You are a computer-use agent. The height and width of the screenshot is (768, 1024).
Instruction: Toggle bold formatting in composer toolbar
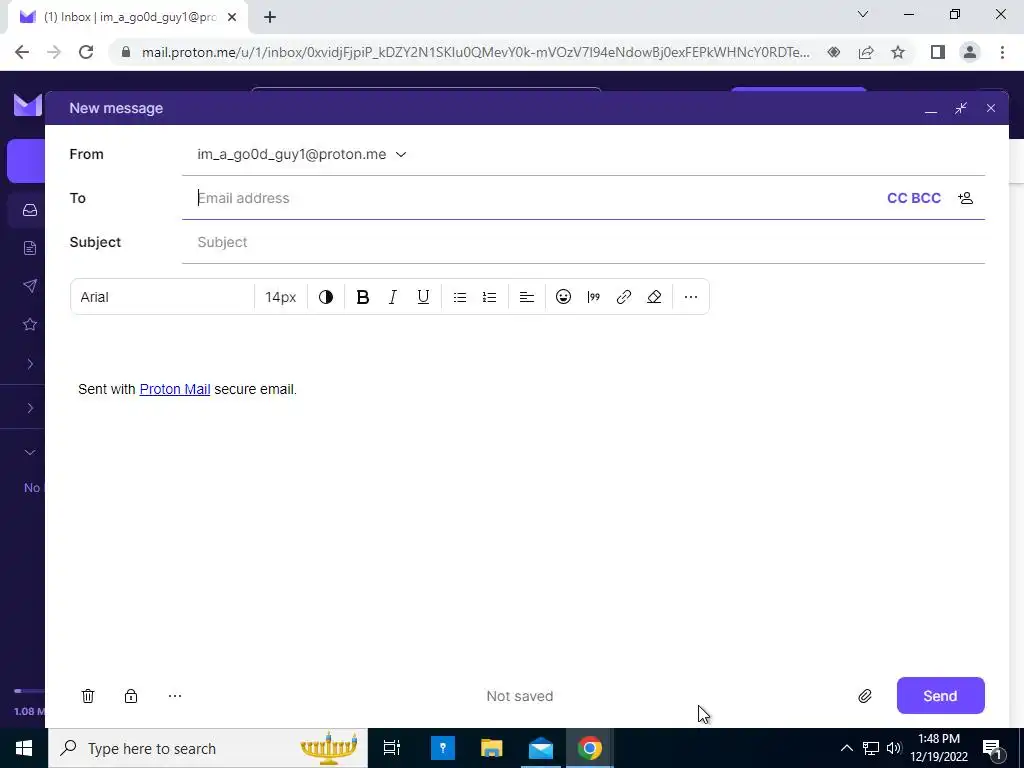(x=362, y=297)
